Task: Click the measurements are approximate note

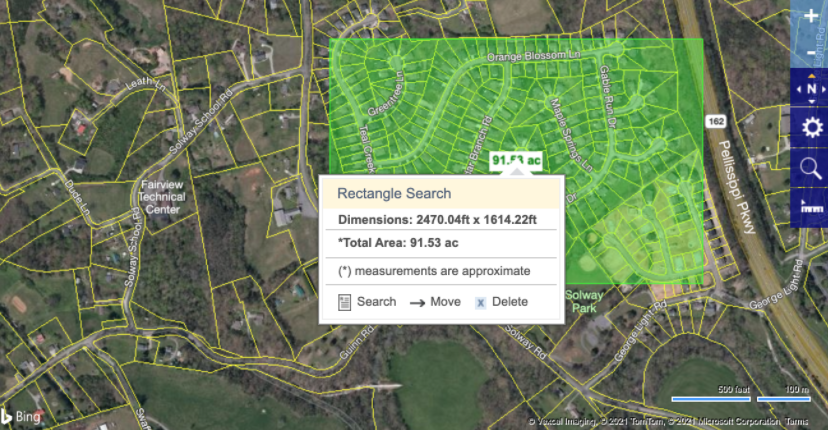Action: [434, 271]
